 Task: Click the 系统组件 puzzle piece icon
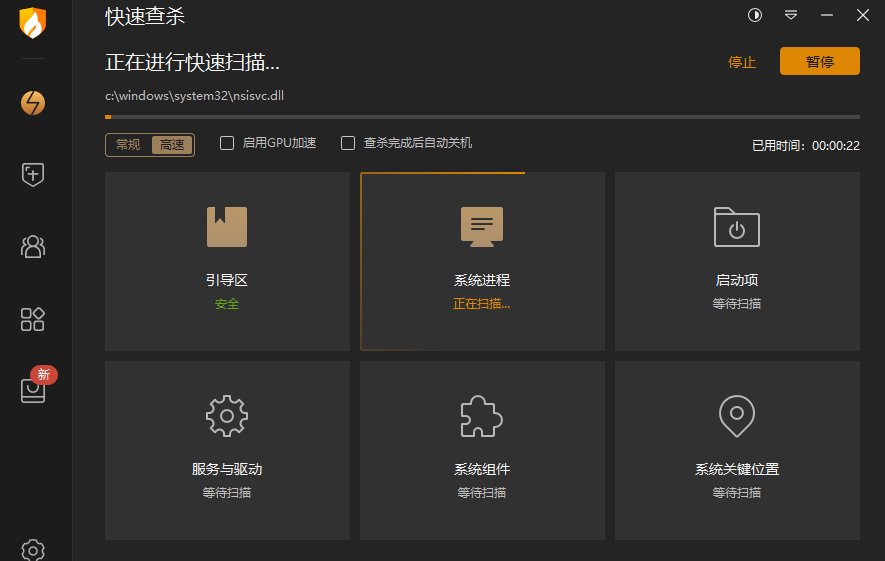coord(482,415)
